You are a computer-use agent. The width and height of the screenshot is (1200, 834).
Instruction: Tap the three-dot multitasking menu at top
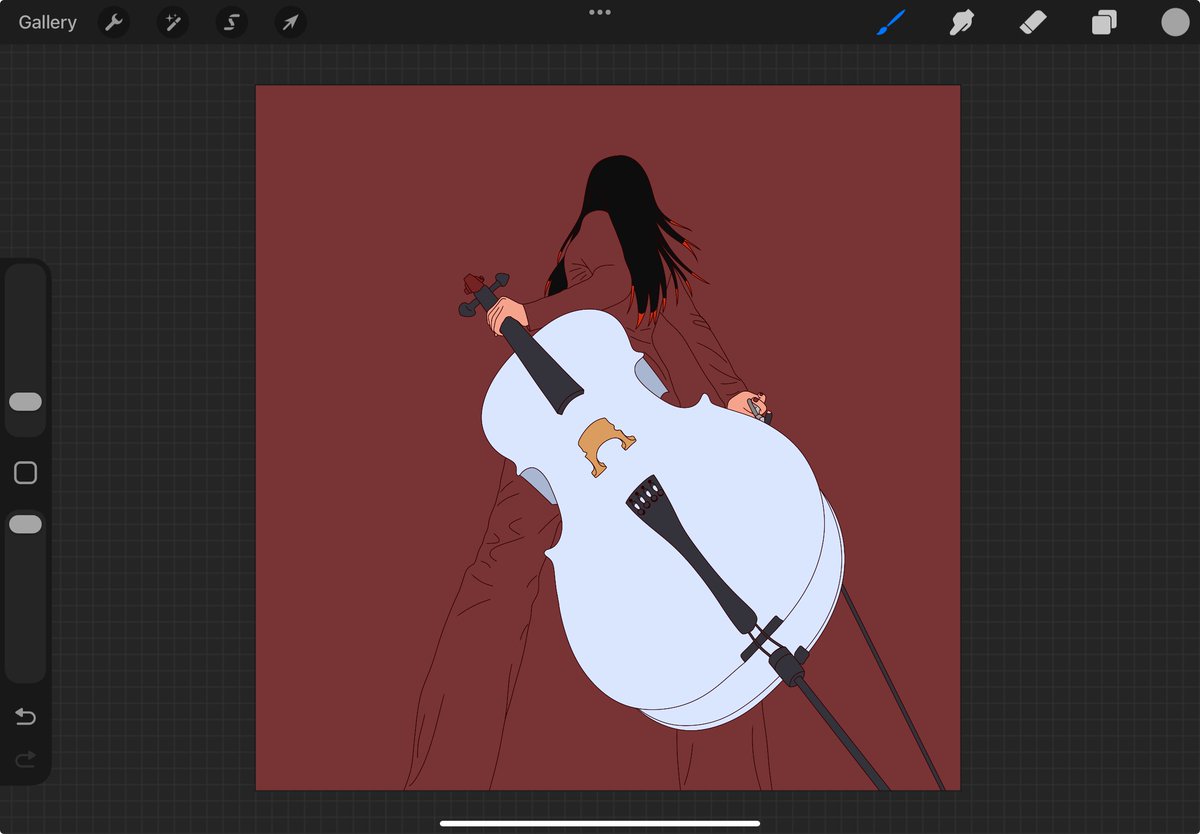click(x=600, y=12)
